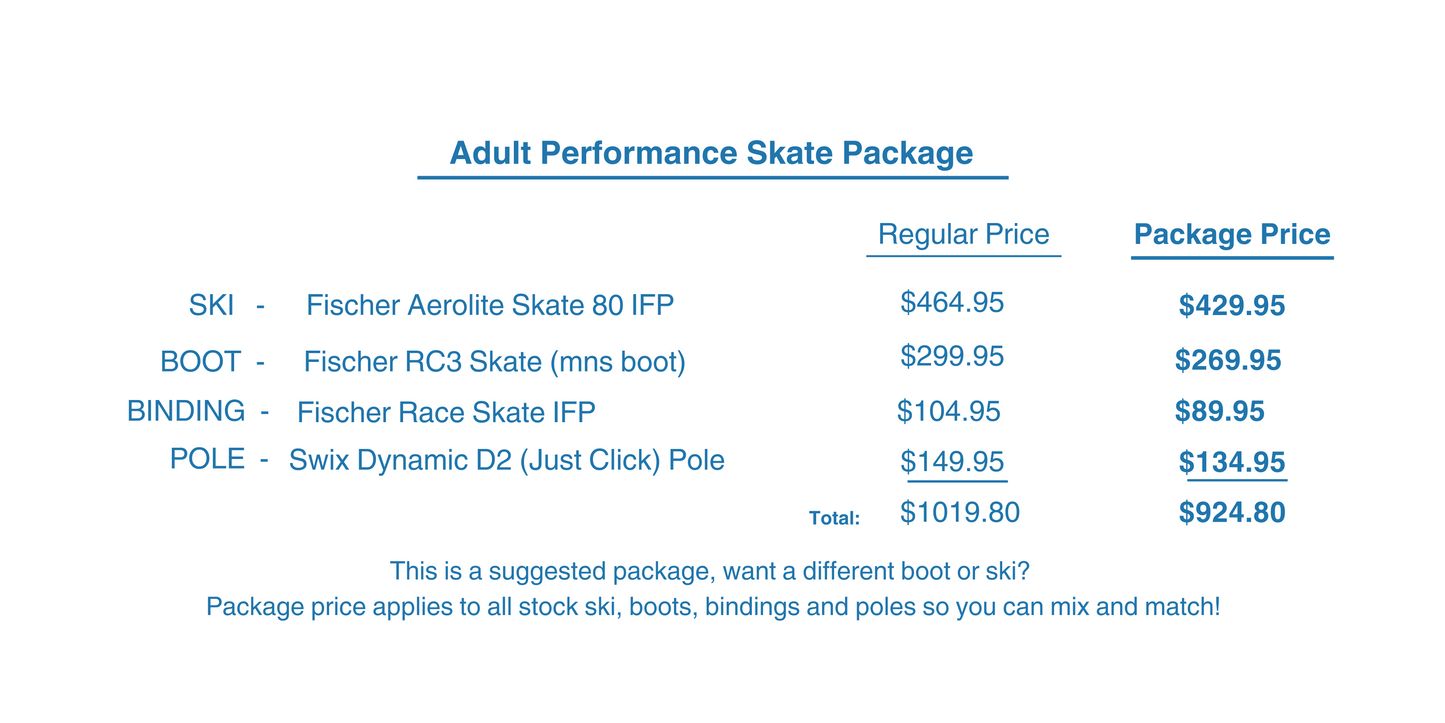Click the $924.80 package price total
Image resolution: width=1445 pixels, height=723 pixels.
tap(1231, 513)
